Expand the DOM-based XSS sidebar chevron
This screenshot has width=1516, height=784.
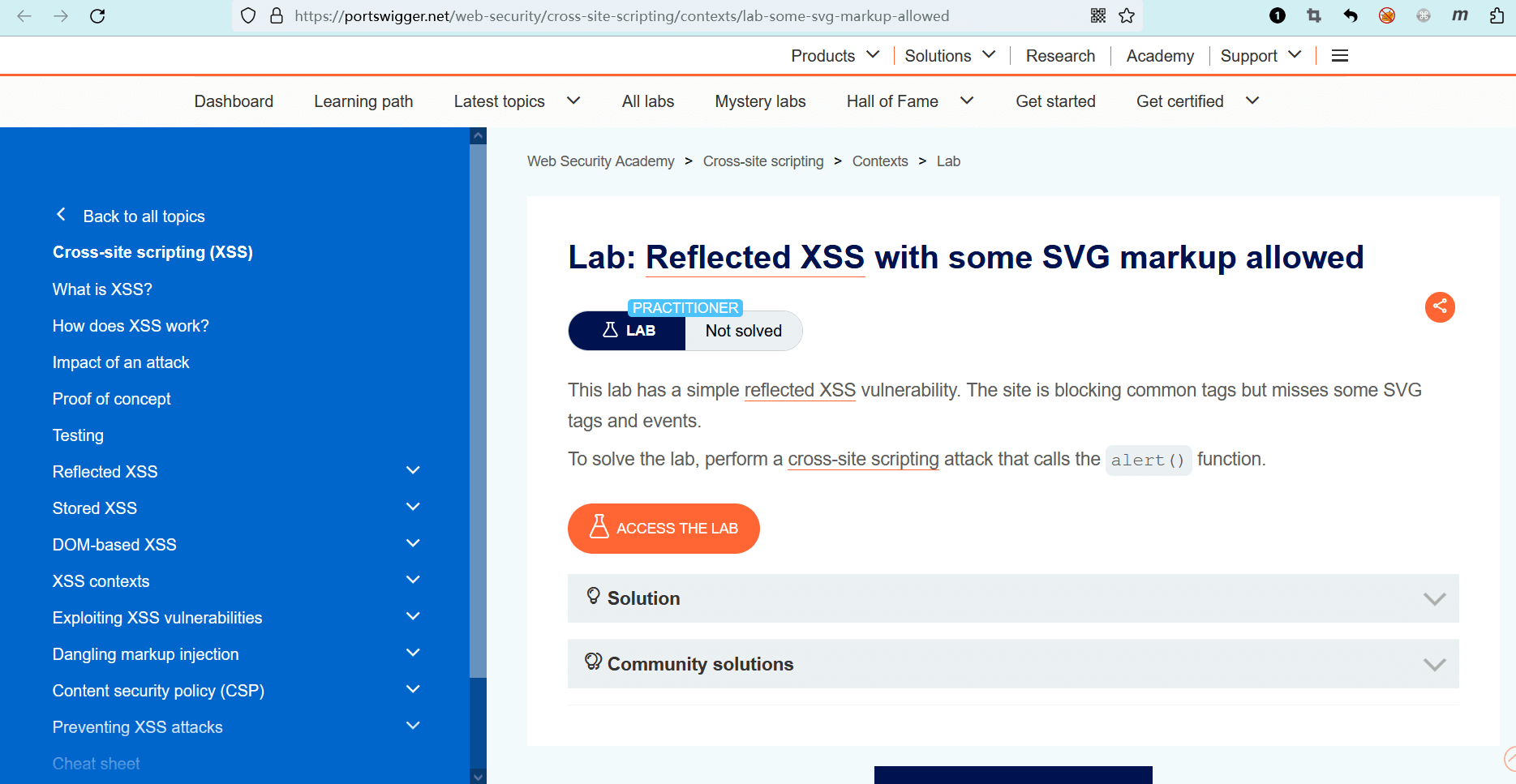[413, 544]
